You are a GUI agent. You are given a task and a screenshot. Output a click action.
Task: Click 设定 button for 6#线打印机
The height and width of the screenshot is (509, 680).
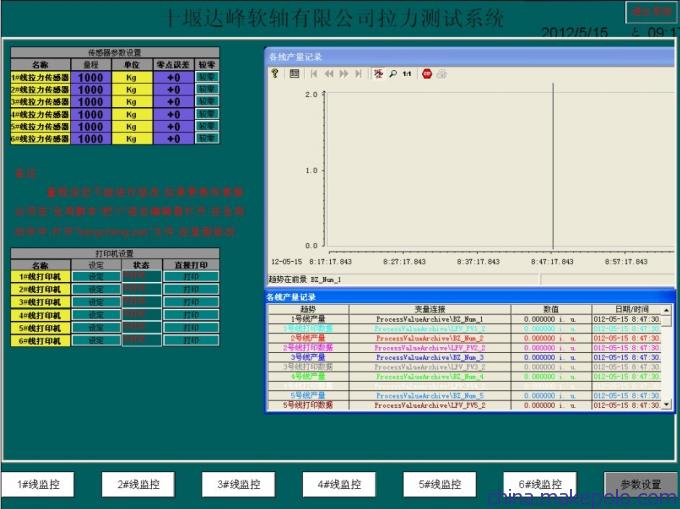coord(96,341)
